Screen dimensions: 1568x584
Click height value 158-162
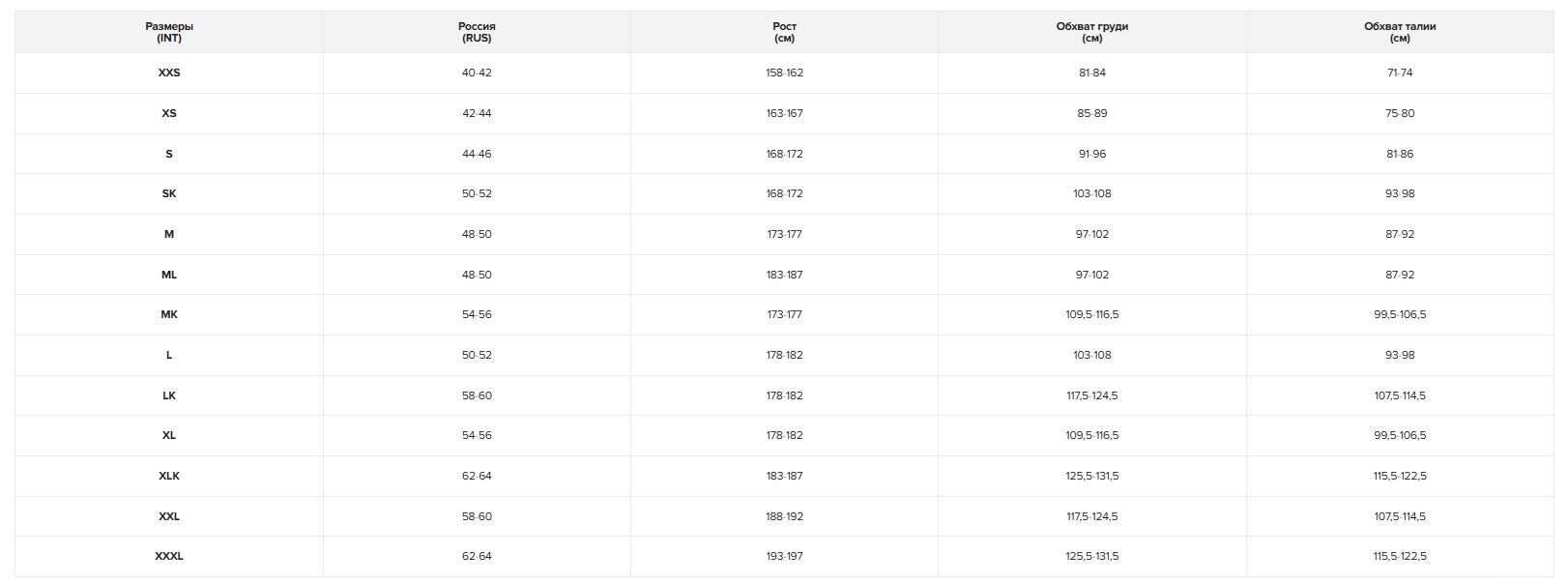pos(784,73)
